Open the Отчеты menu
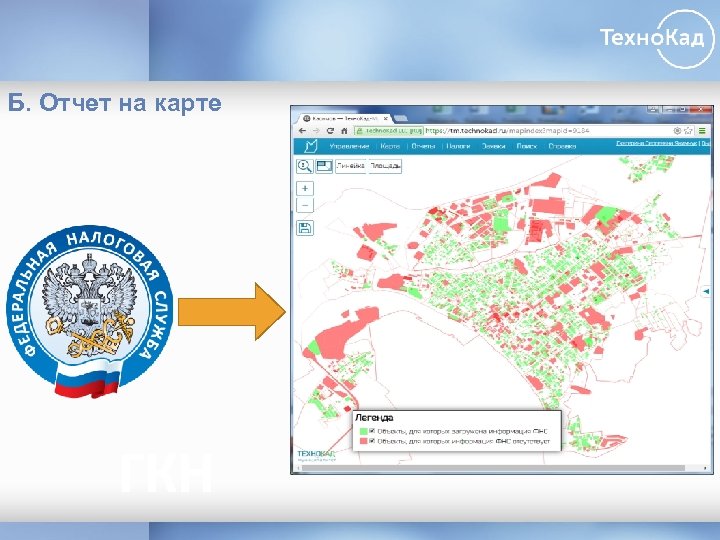720x540 pixels. (x=423, y=146)
